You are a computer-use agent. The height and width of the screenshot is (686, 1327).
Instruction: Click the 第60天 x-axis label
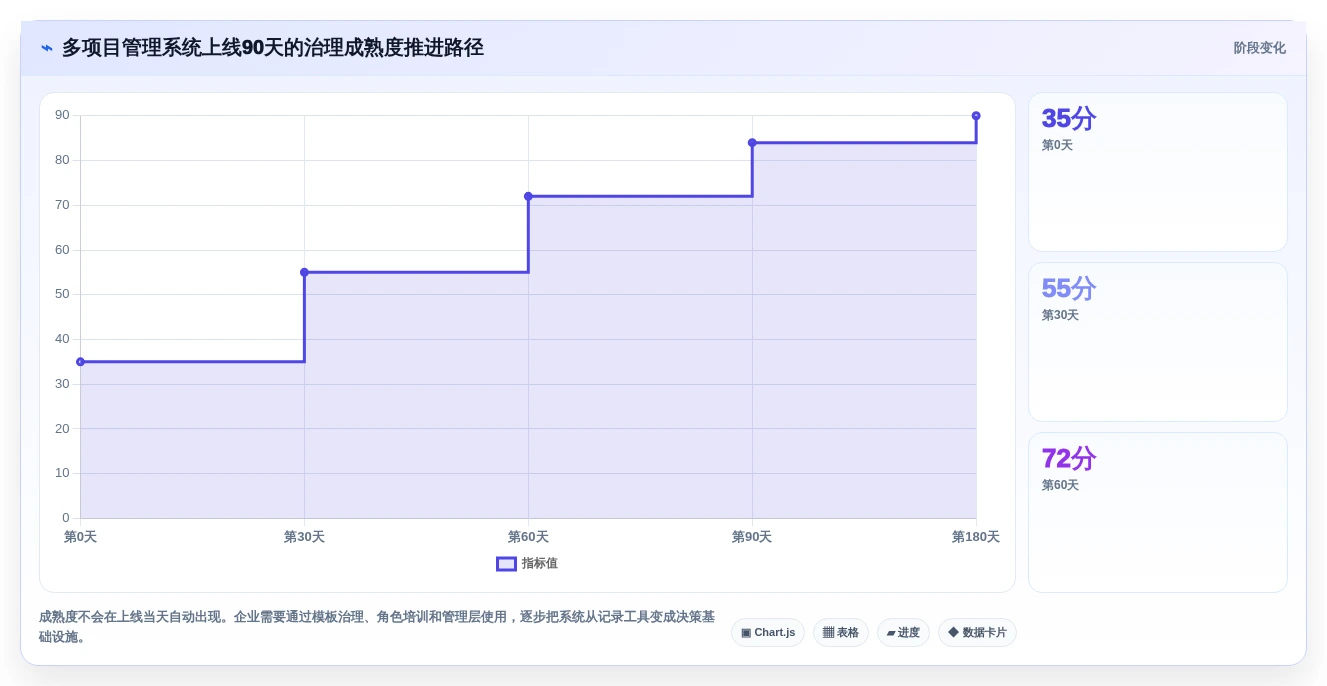[528, 537]
